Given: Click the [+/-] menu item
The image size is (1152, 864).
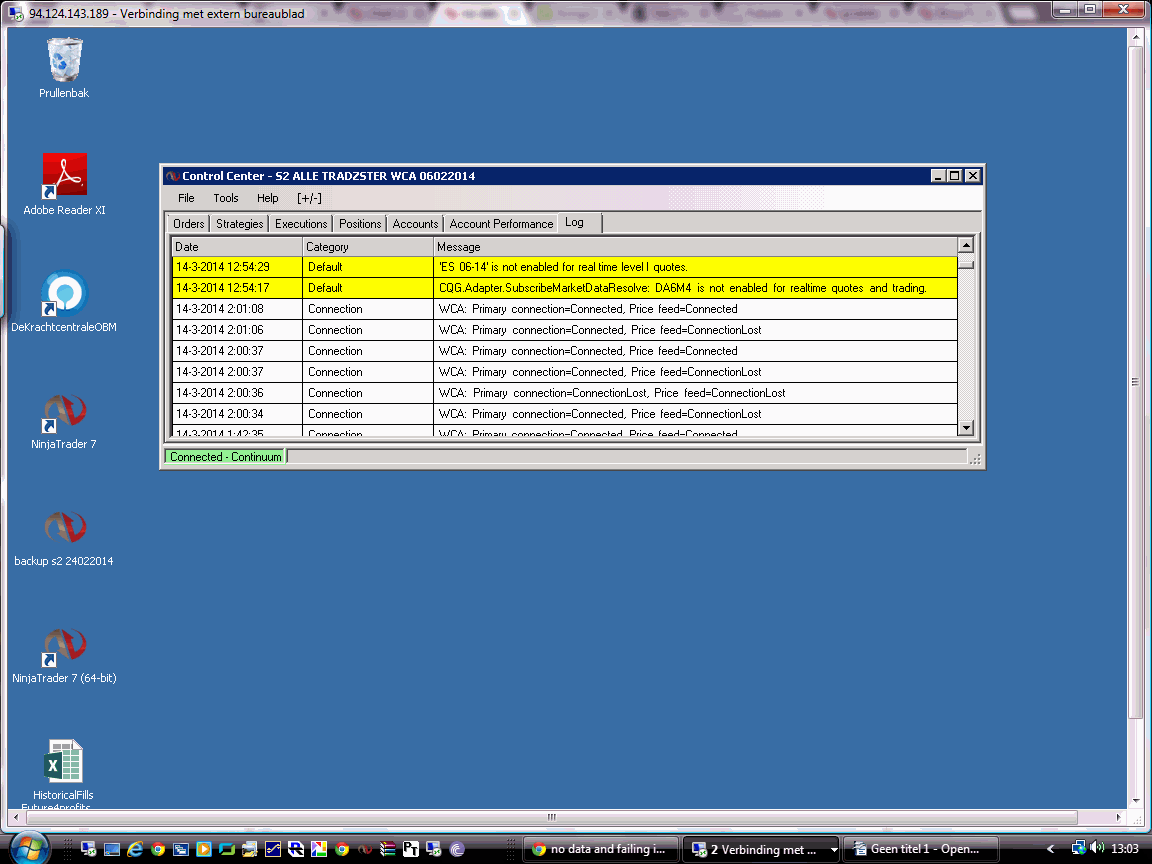Looking at the screenshot, I should coord(309,198).
